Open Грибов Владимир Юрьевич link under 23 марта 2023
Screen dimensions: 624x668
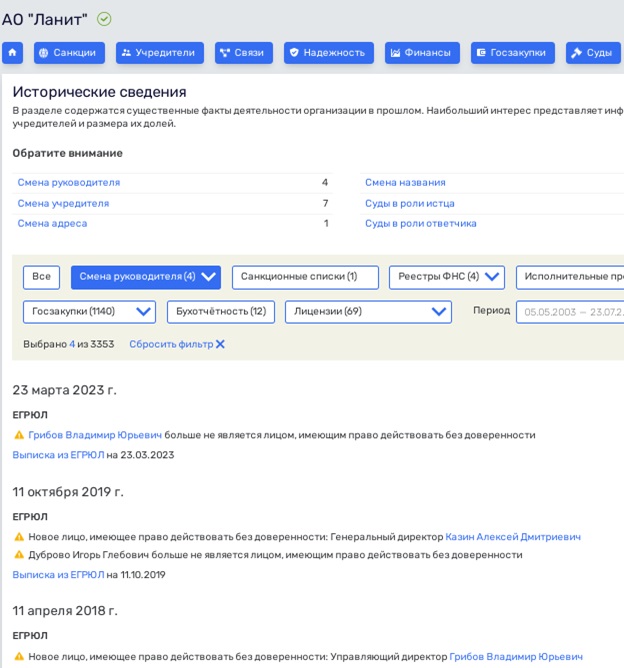(95, 435)
